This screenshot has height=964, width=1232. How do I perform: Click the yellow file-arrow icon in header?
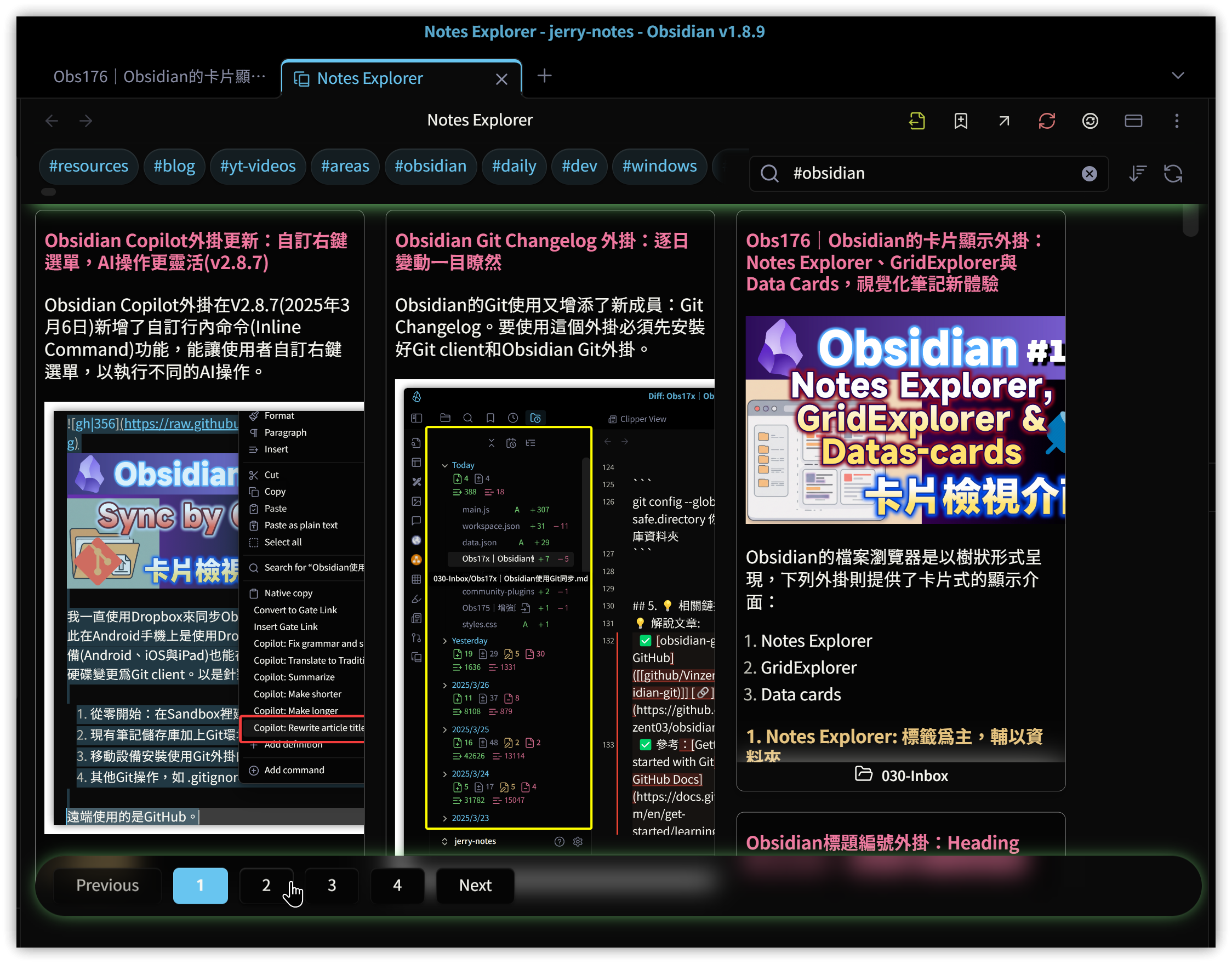(x=917, y=121)
